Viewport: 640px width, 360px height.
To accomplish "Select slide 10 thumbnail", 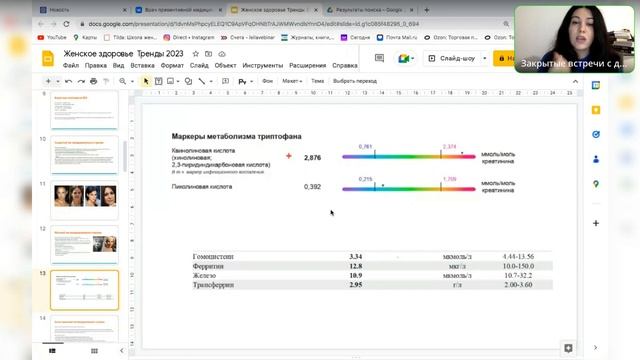I will click(84, 155).
